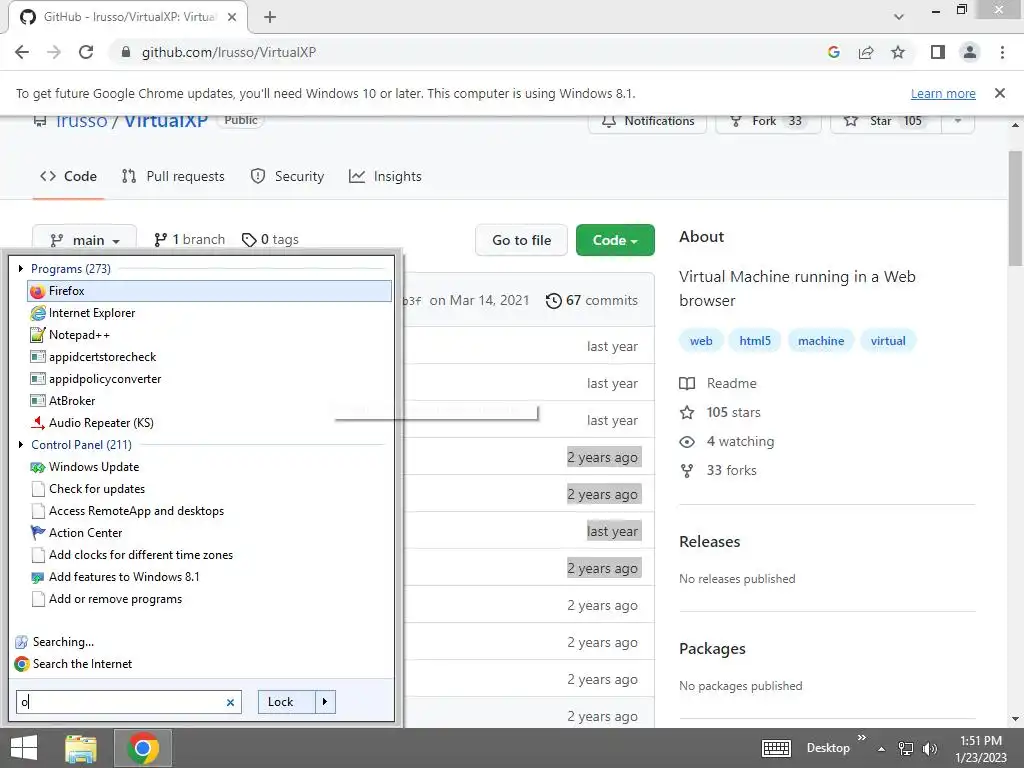
Task: Bookmark this page with star icon
Action: [x=898, y=52]
